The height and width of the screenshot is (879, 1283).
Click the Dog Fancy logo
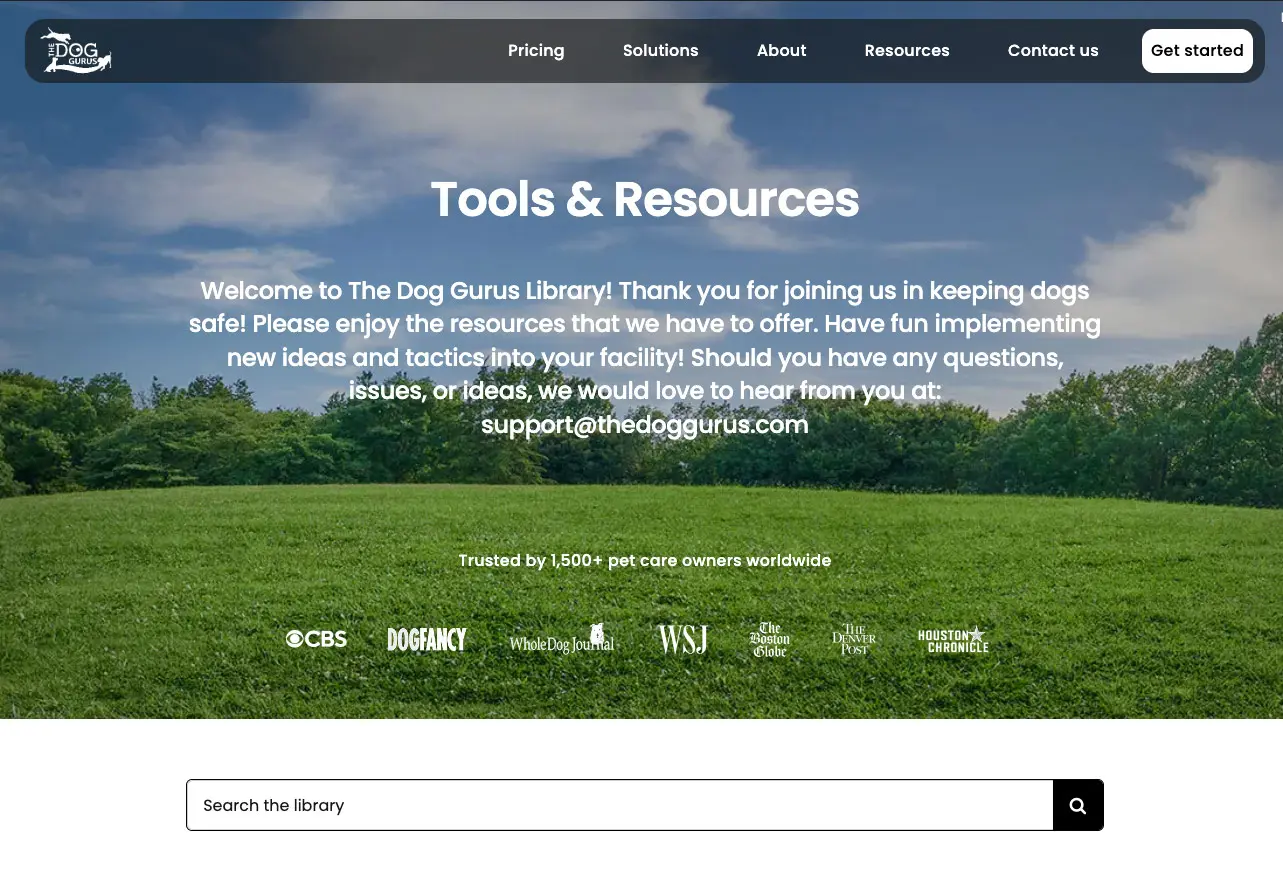click(427, 640)
